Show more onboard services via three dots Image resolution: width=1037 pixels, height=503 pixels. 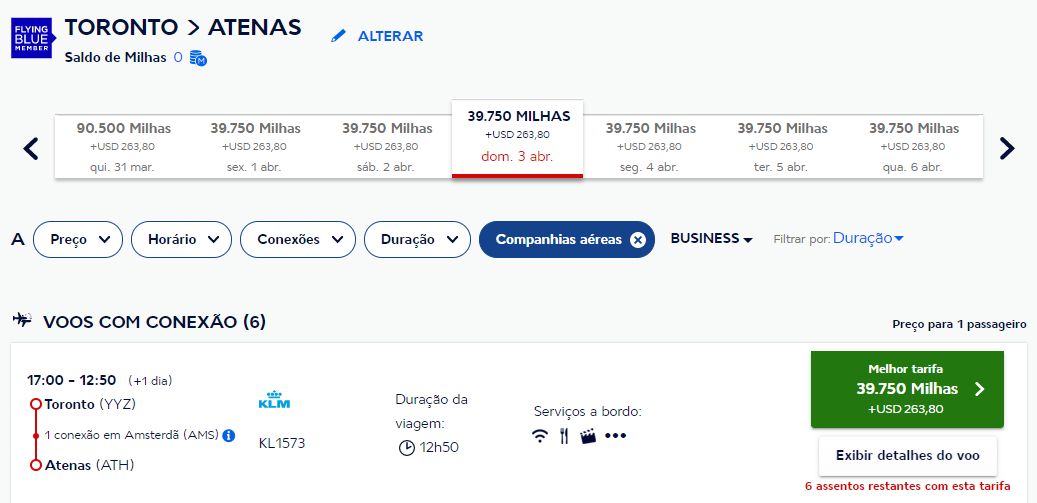615,436
